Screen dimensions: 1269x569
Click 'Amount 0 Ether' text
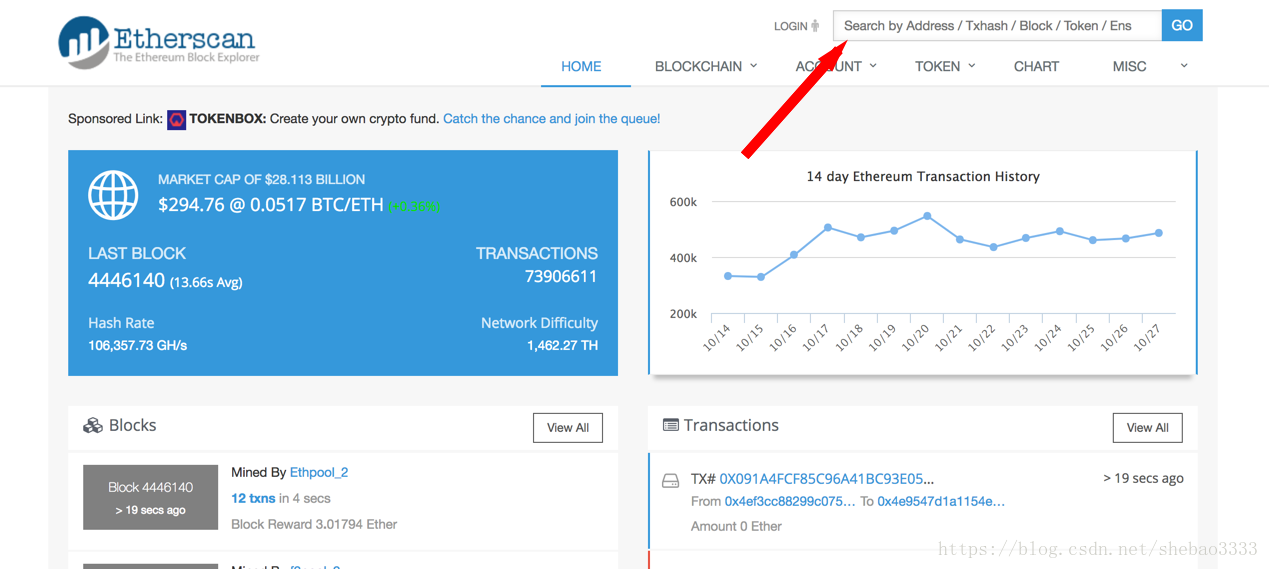tap(736, 526)
